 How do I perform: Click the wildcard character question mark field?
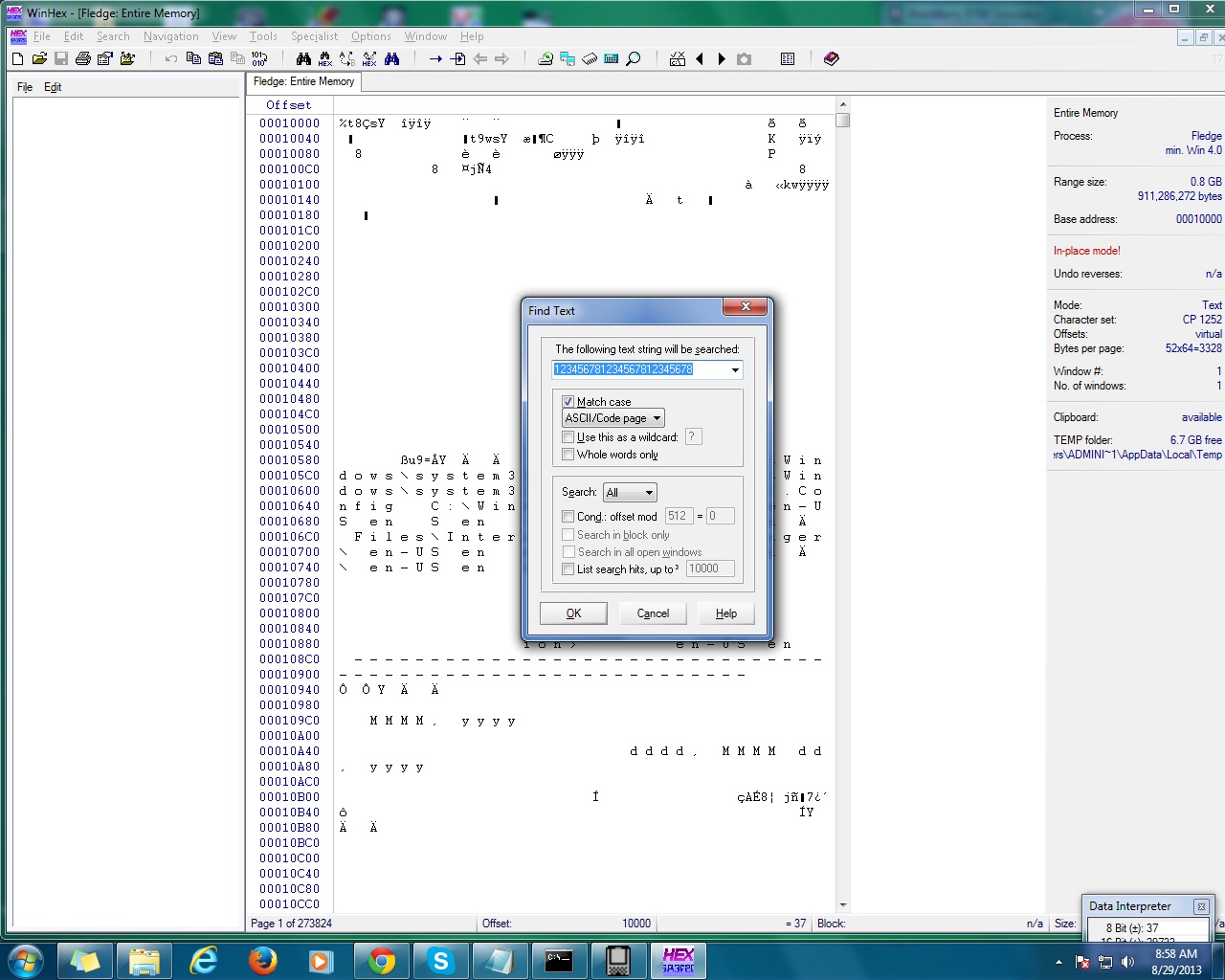point(693,436)
